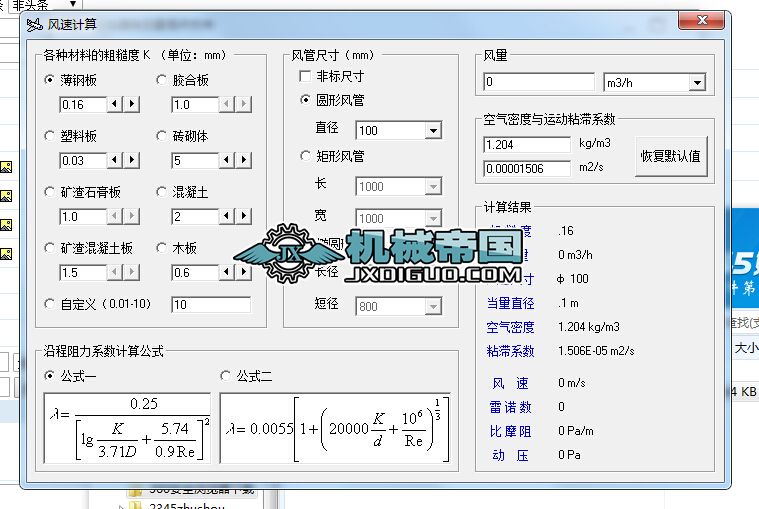The height and width of the screenshot is (509, 759).
Task: Click the 自定义 roughness input showing 10
Action: click(211, 304)
